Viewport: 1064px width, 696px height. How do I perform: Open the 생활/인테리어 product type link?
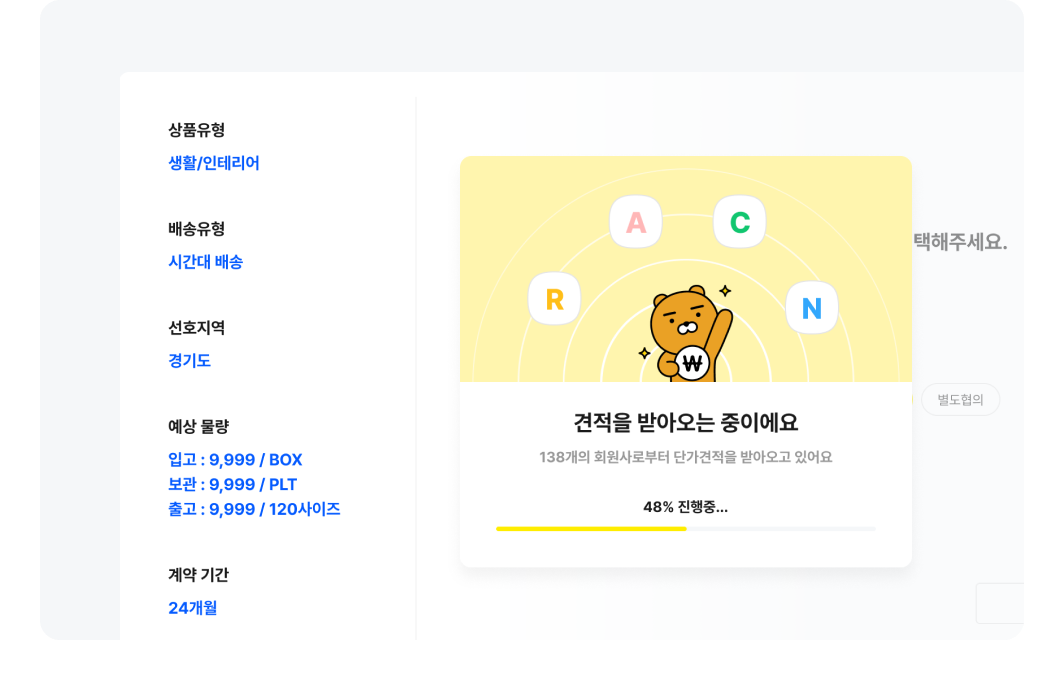click(x=214, y=163)
